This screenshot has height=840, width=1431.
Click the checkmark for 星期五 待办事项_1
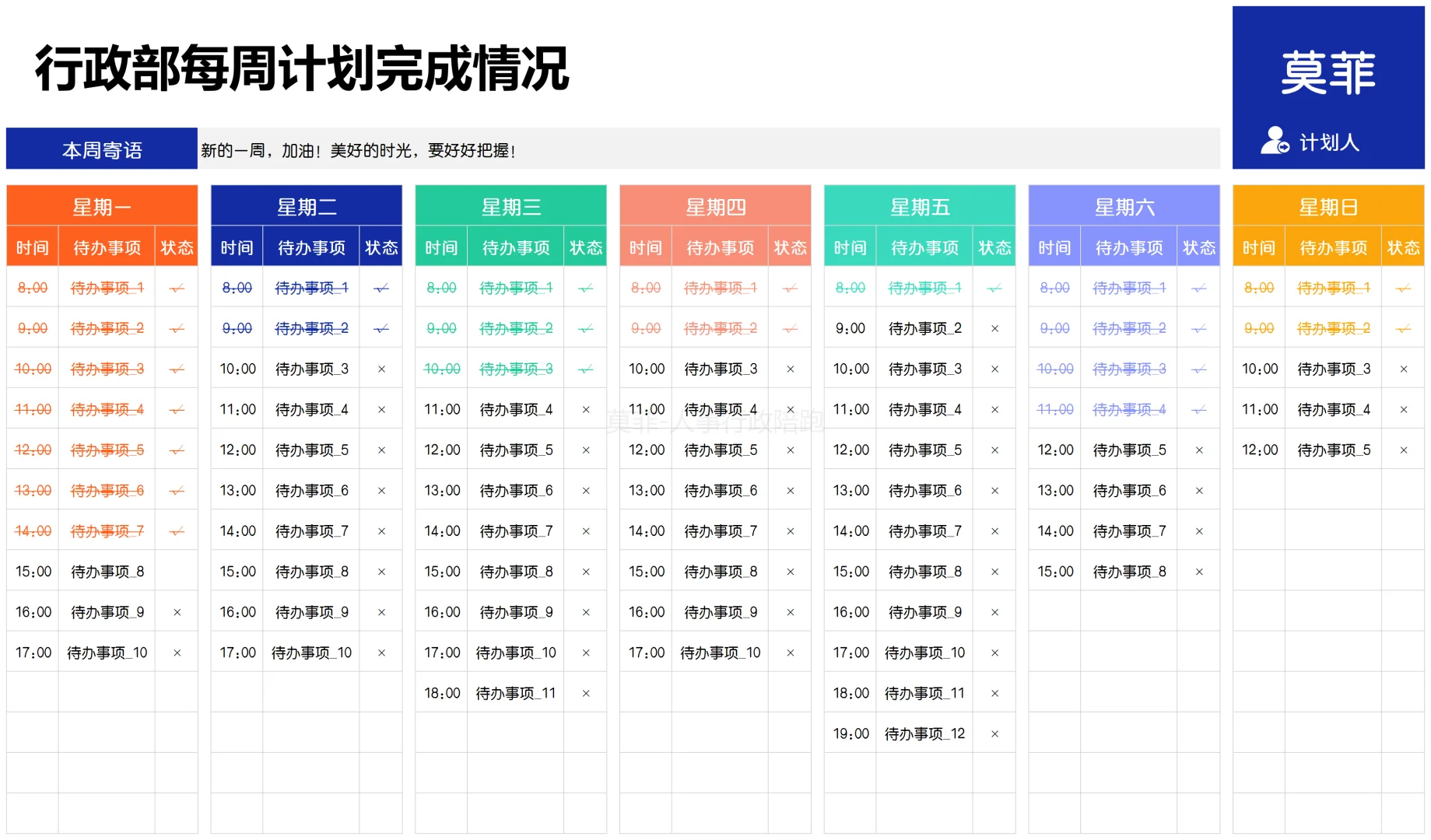pos(994,287)
